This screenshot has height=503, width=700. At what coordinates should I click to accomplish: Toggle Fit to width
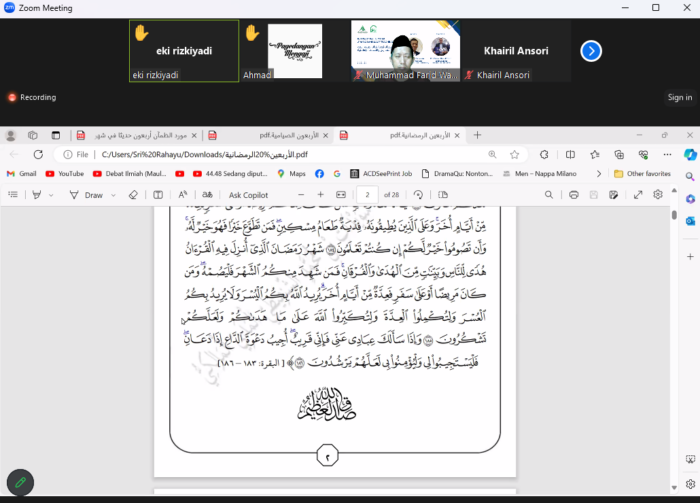tap(341, 195)
